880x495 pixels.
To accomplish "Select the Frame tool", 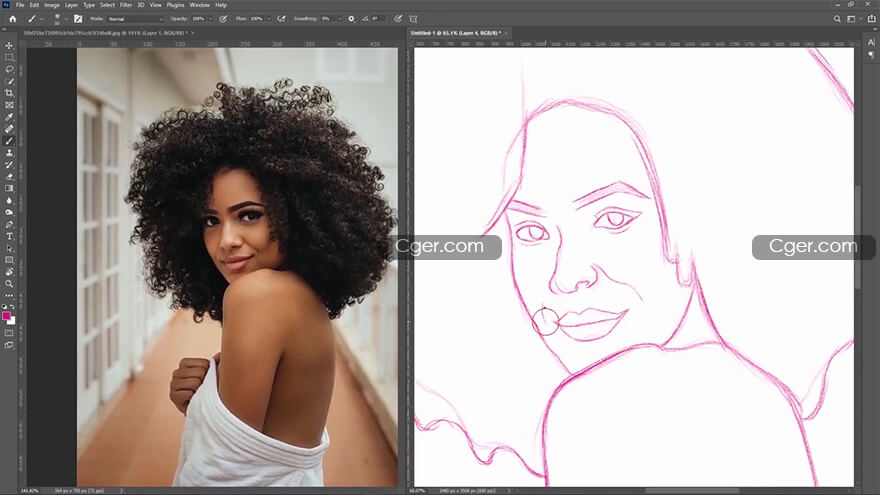I will click(x=9, y=105).
